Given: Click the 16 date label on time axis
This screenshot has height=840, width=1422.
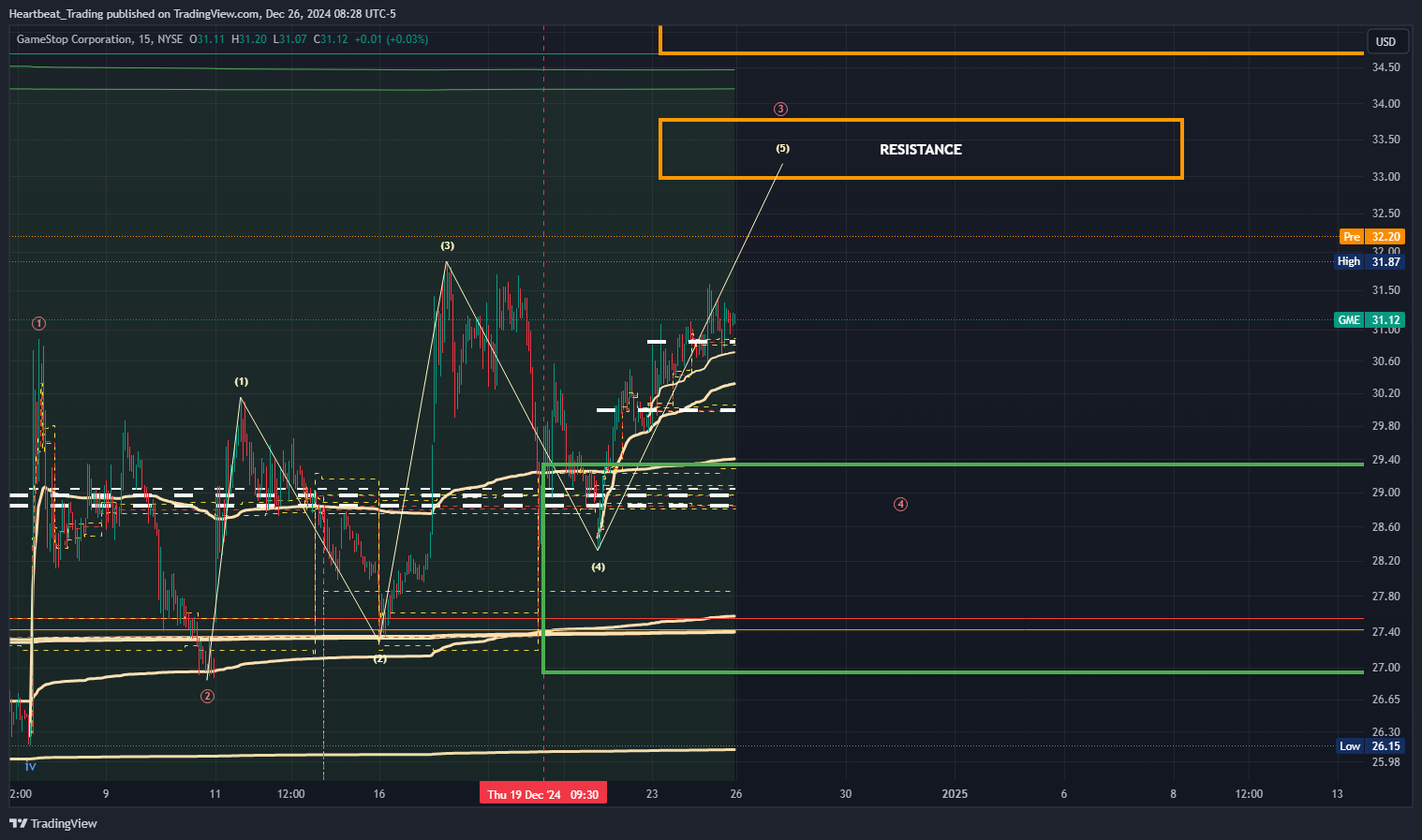Looking at the screenshot, I should tap(379, 794).
